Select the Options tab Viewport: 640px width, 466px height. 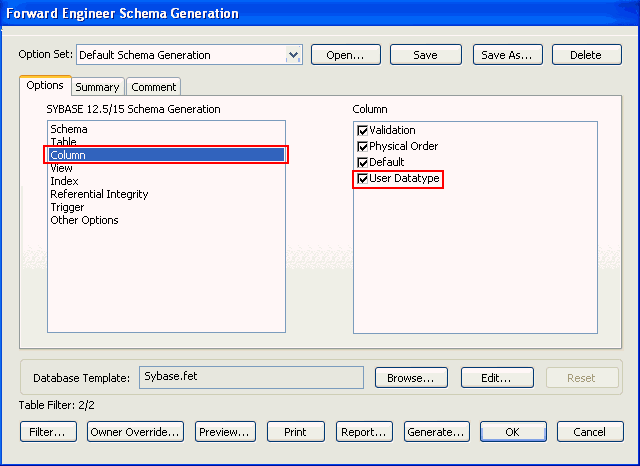point(45,86)
